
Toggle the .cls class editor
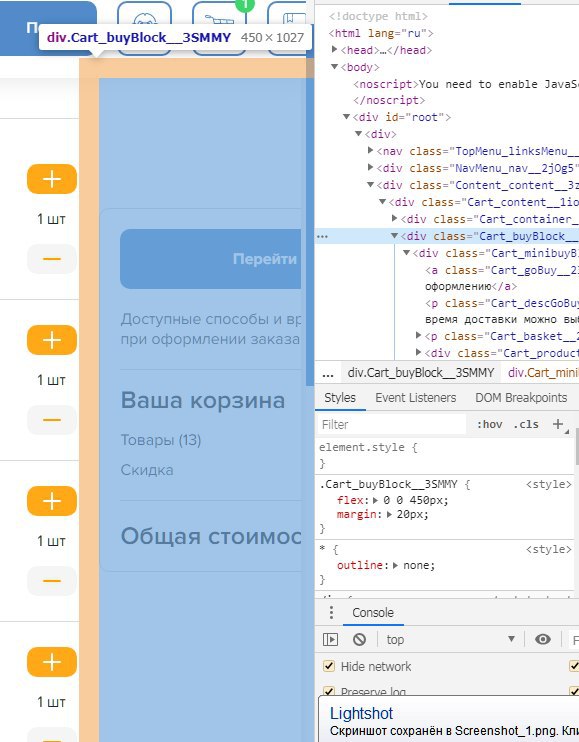(526, 424)
